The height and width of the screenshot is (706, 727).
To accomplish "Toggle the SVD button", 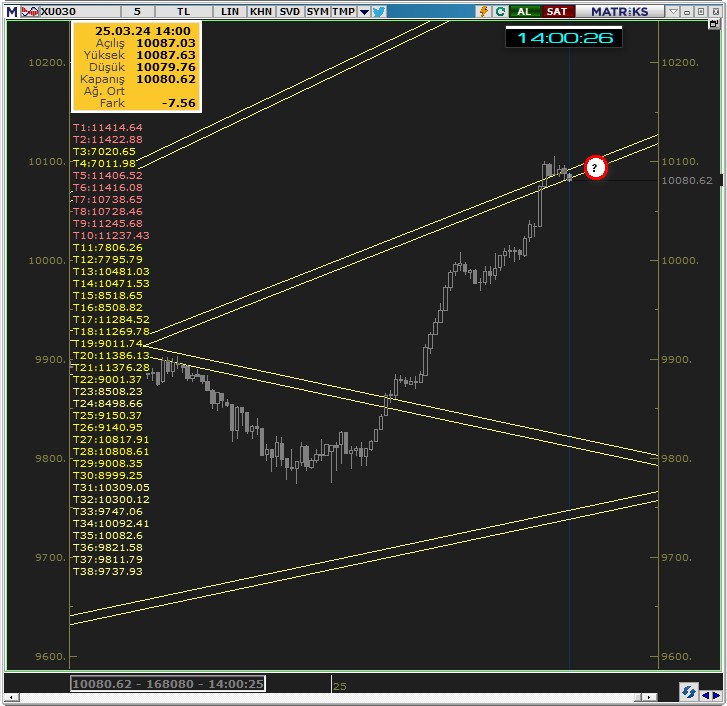I will 290,11.
